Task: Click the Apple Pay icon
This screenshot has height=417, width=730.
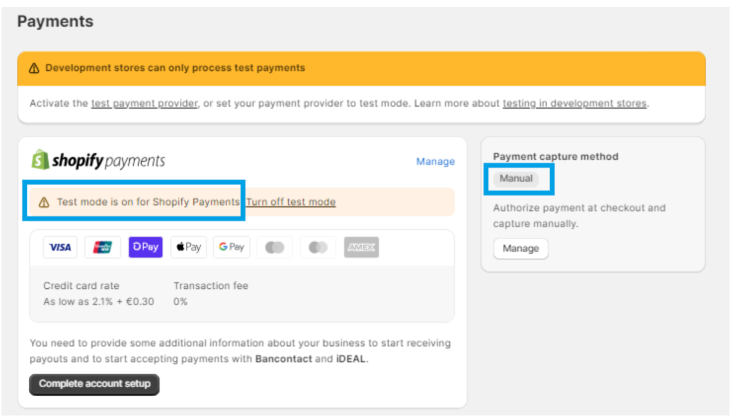Action: click(189, 247)
